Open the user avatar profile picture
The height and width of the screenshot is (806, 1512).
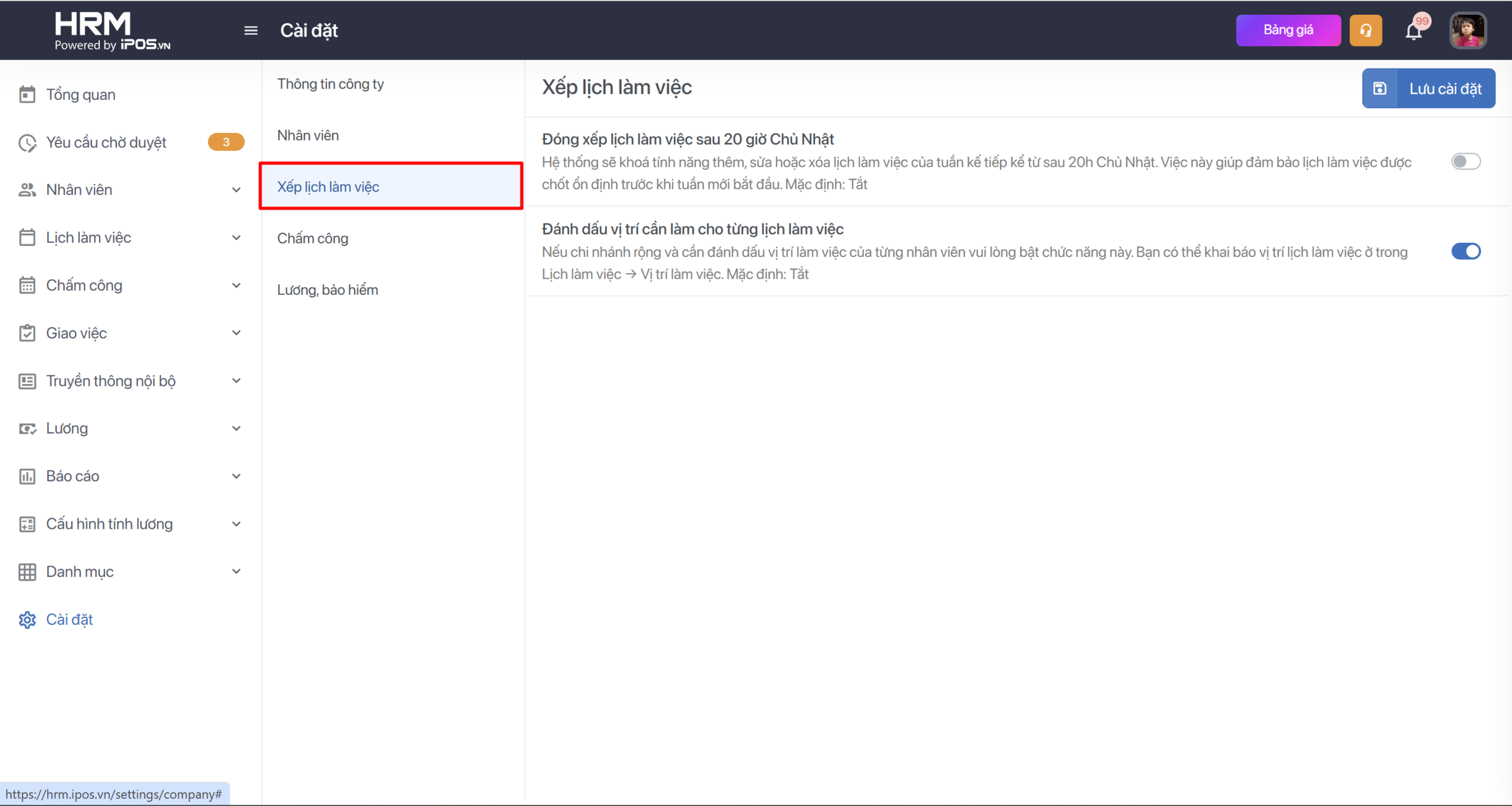1468,30
